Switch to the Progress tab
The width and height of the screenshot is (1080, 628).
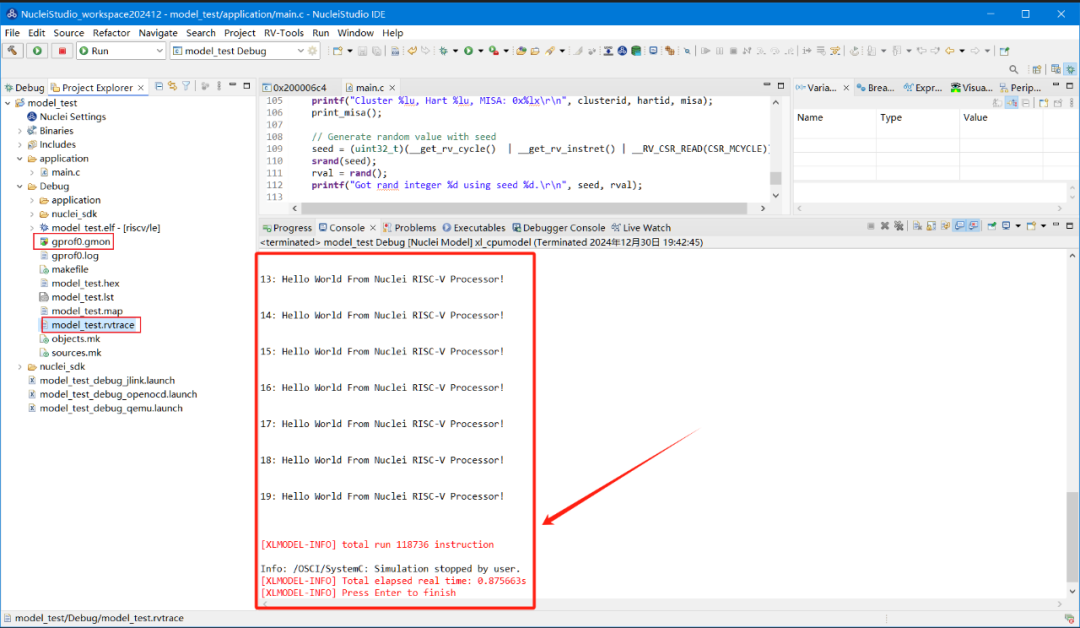click(x=287, y=227)
